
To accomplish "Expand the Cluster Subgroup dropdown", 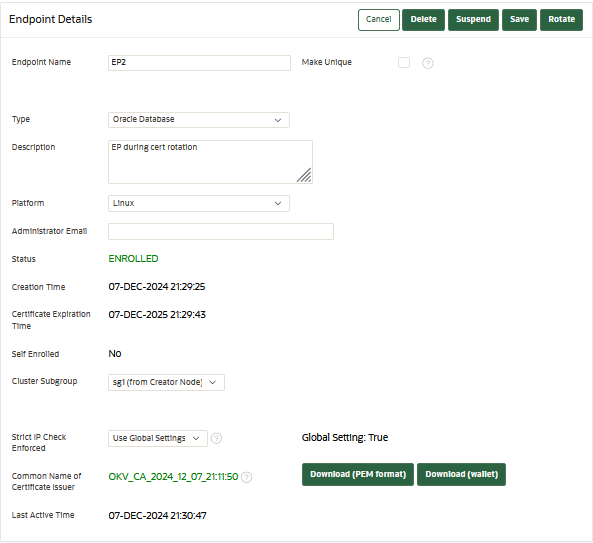I will (166, 382).
